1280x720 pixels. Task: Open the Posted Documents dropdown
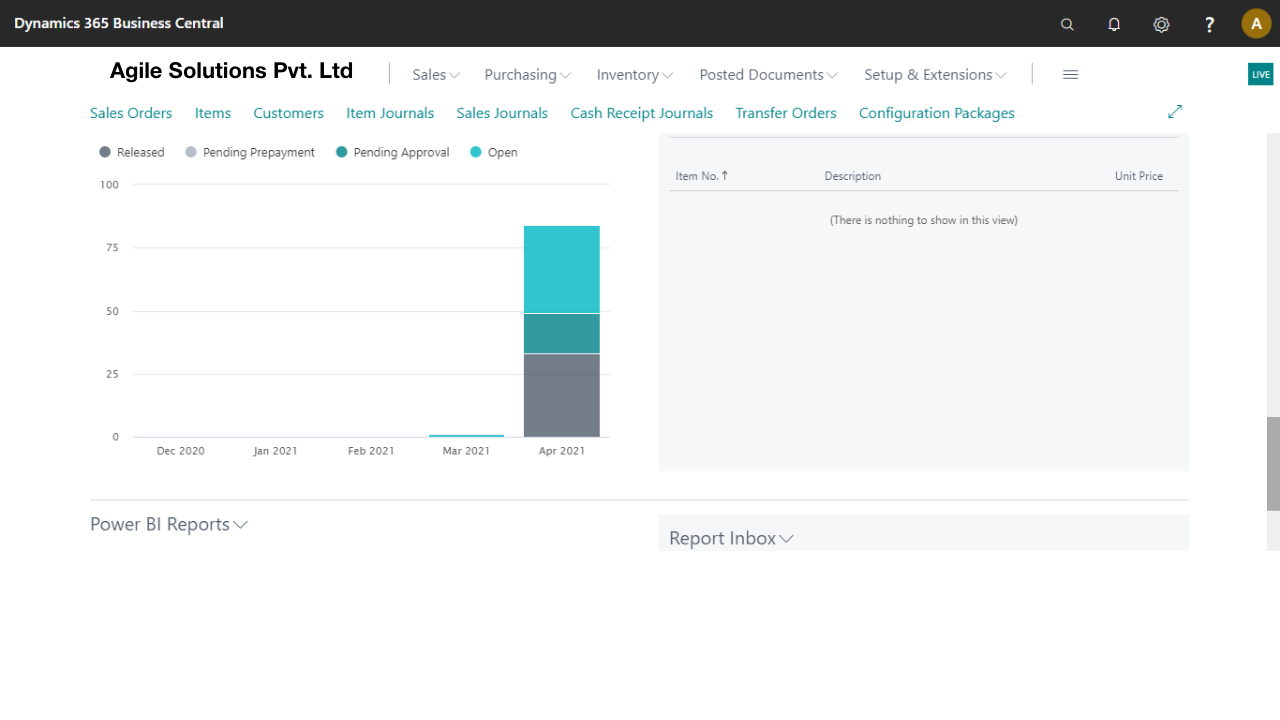(769, 75)
